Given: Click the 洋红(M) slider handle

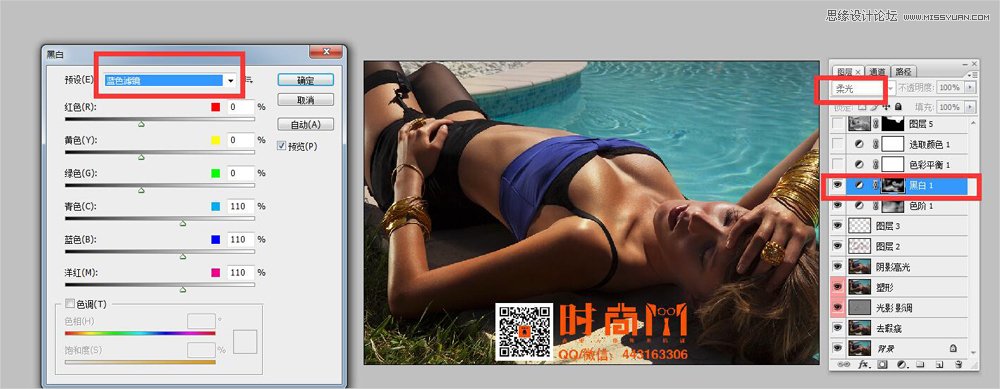Looking at the screenshot, I should pyautogui.click(x=182, y=290).
